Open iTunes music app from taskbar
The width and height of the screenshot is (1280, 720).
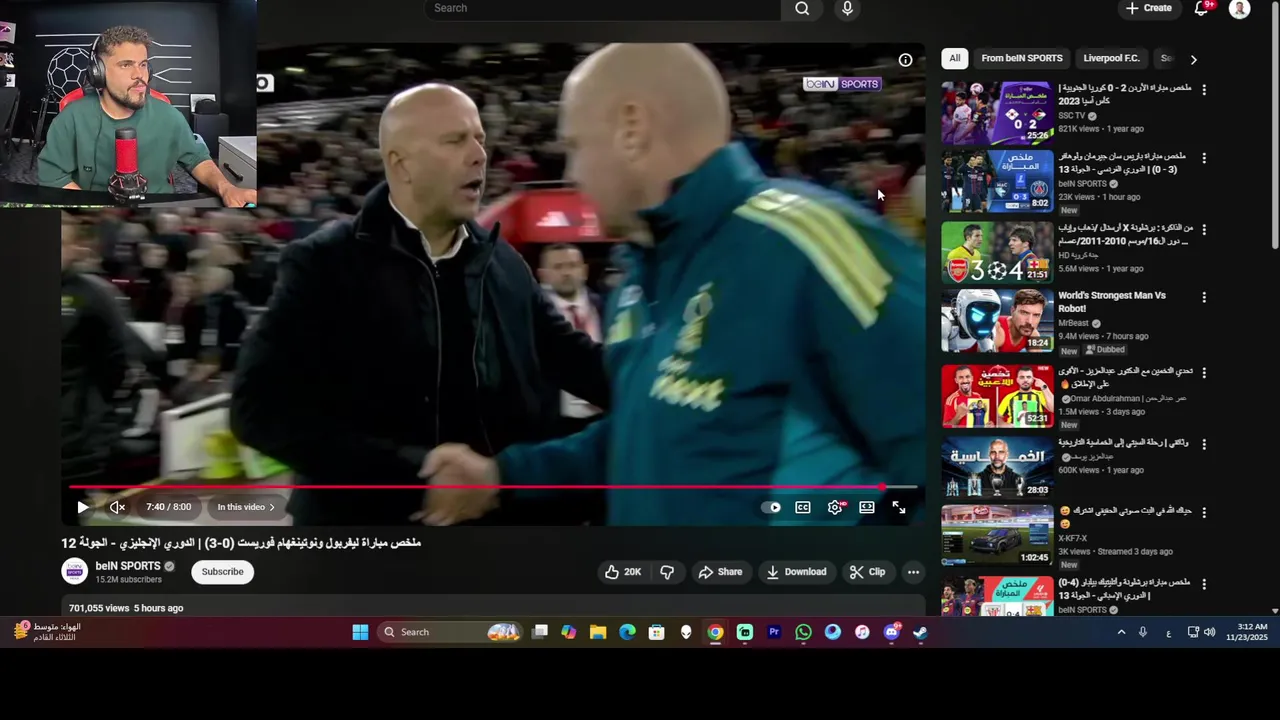(x=862, y=632)
